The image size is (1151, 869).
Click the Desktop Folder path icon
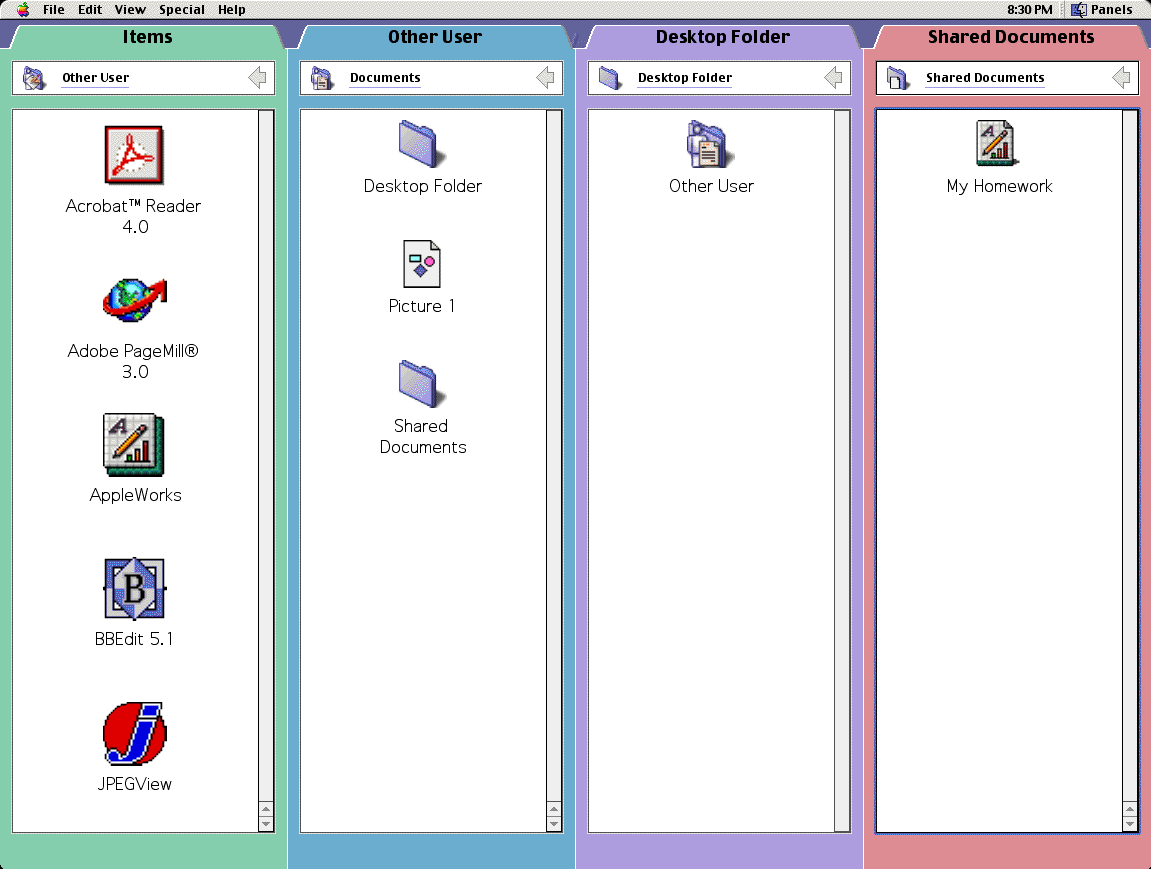610,78
